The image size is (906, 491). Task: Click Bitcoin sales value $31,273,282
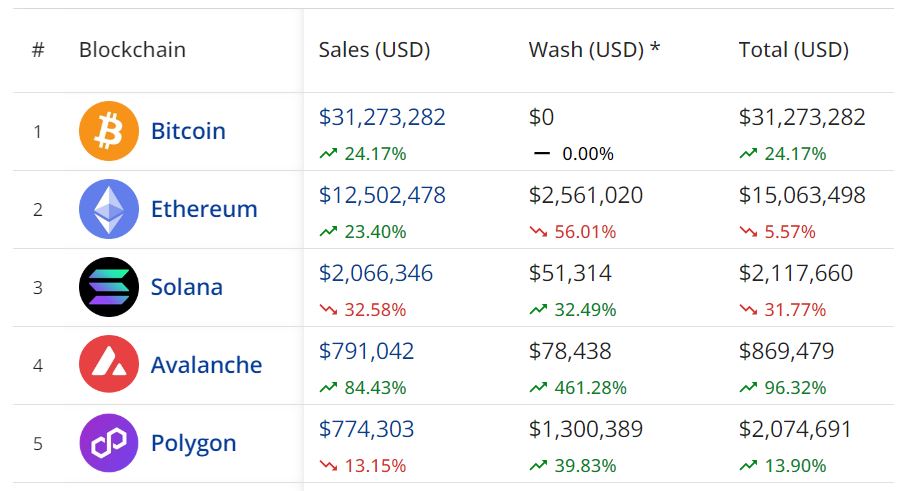click(382, 117)
